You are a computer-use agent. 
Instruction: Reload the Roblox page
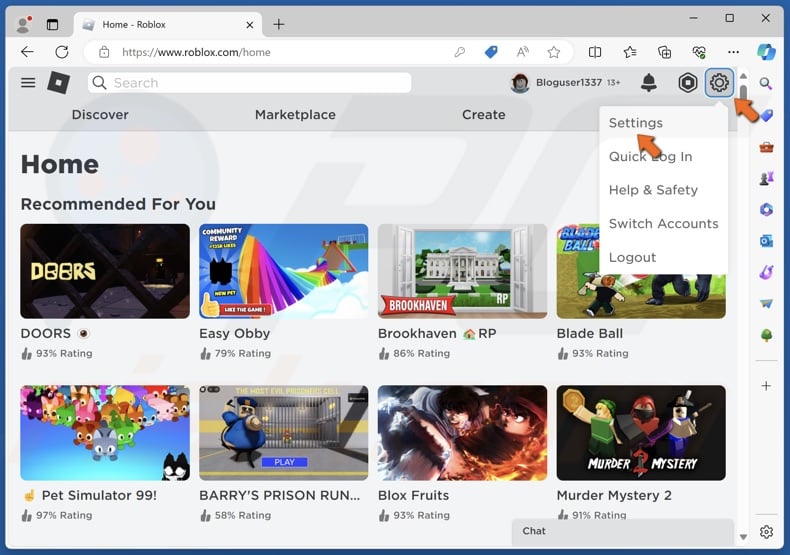[x=62, y=52]
